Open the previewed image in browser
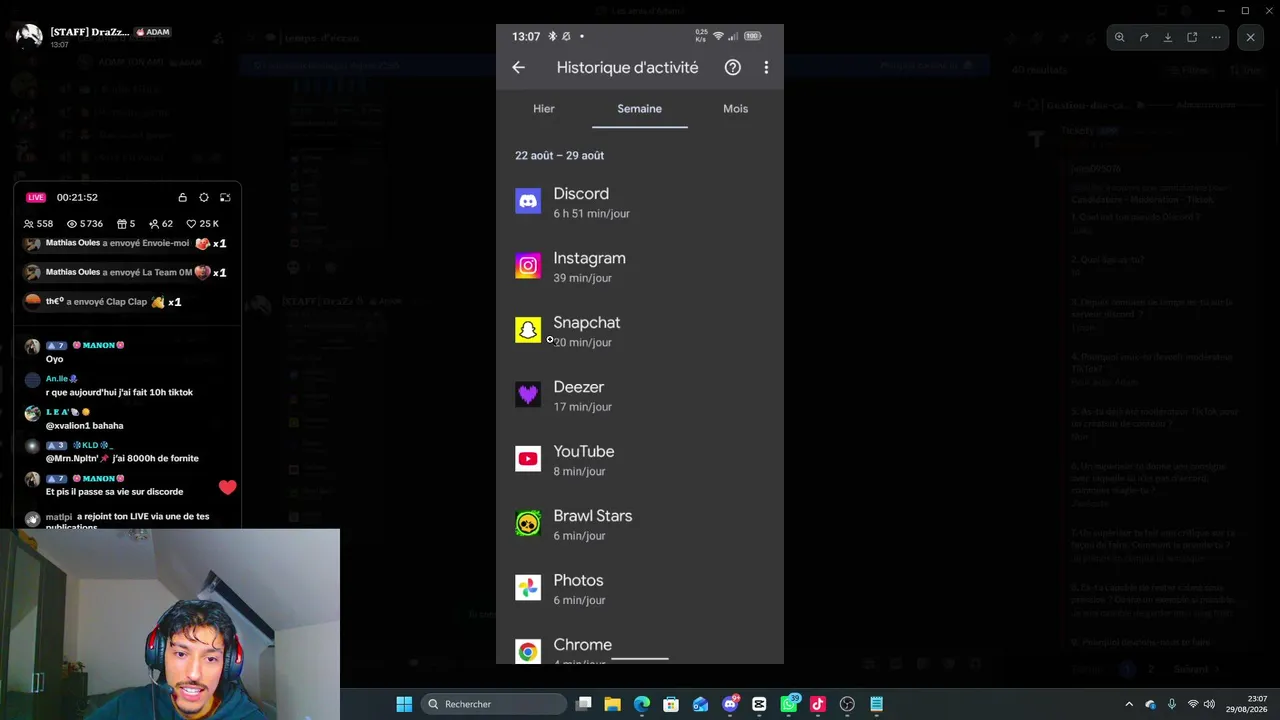Screen dimensions: 1280x720 pos(1192,37)
